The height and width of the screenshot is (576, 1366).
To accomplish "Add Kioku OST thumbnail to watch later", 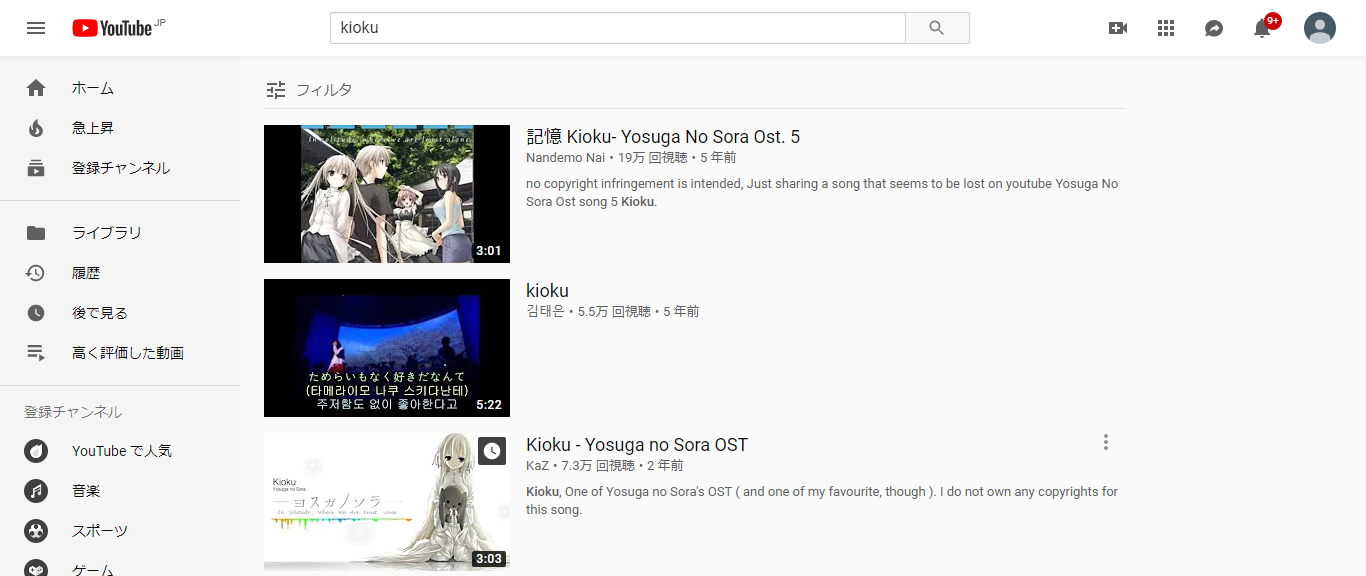I will point(492,451).
